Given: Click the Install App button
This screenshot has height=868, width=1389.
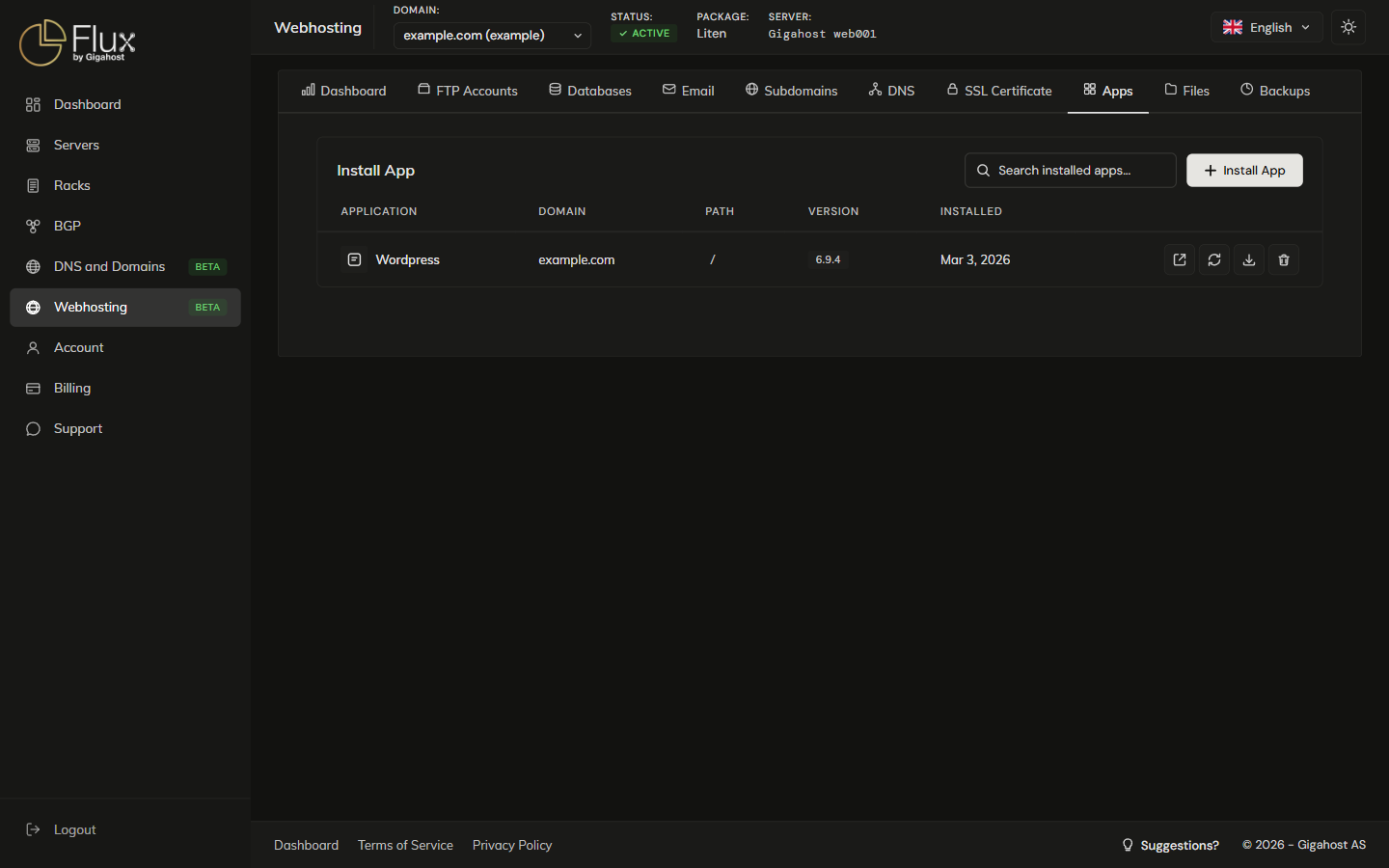Looking at the screenshot, I should (x=1244, y=171).
